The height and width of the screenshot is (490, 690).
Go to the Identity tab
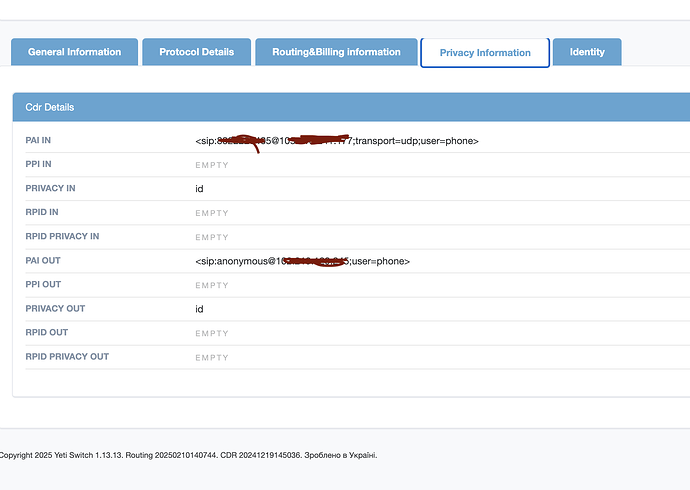pos(587,52)
